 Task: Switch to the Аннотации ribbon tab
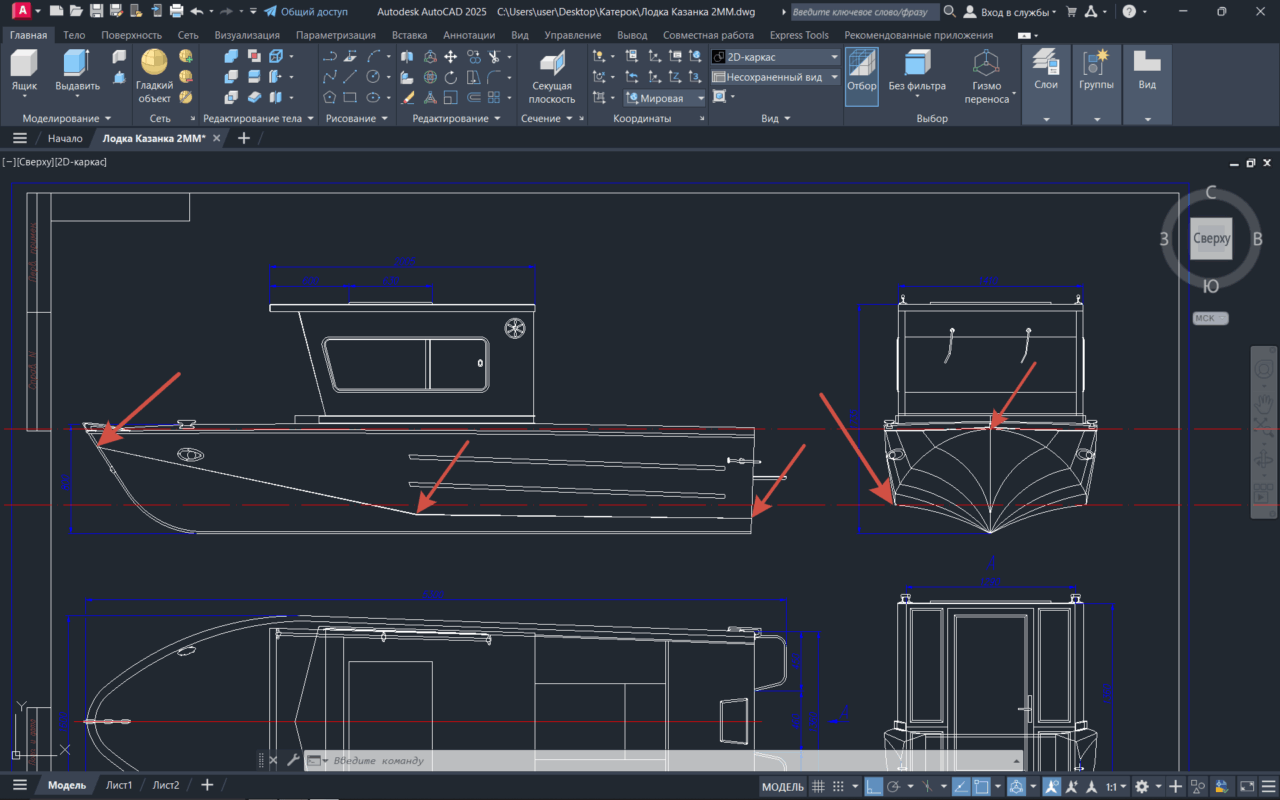click(x=469, y=35)
